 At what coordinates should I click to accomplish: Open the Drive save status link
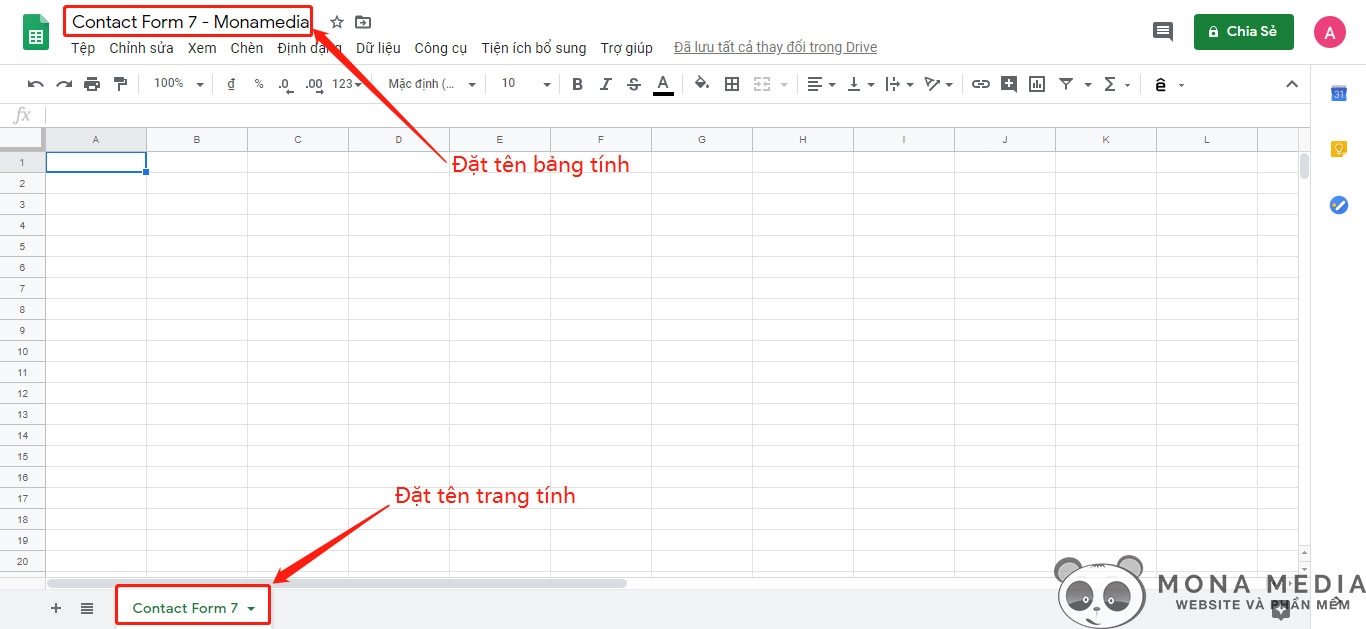pyautogui.click(x=775, y=48)
